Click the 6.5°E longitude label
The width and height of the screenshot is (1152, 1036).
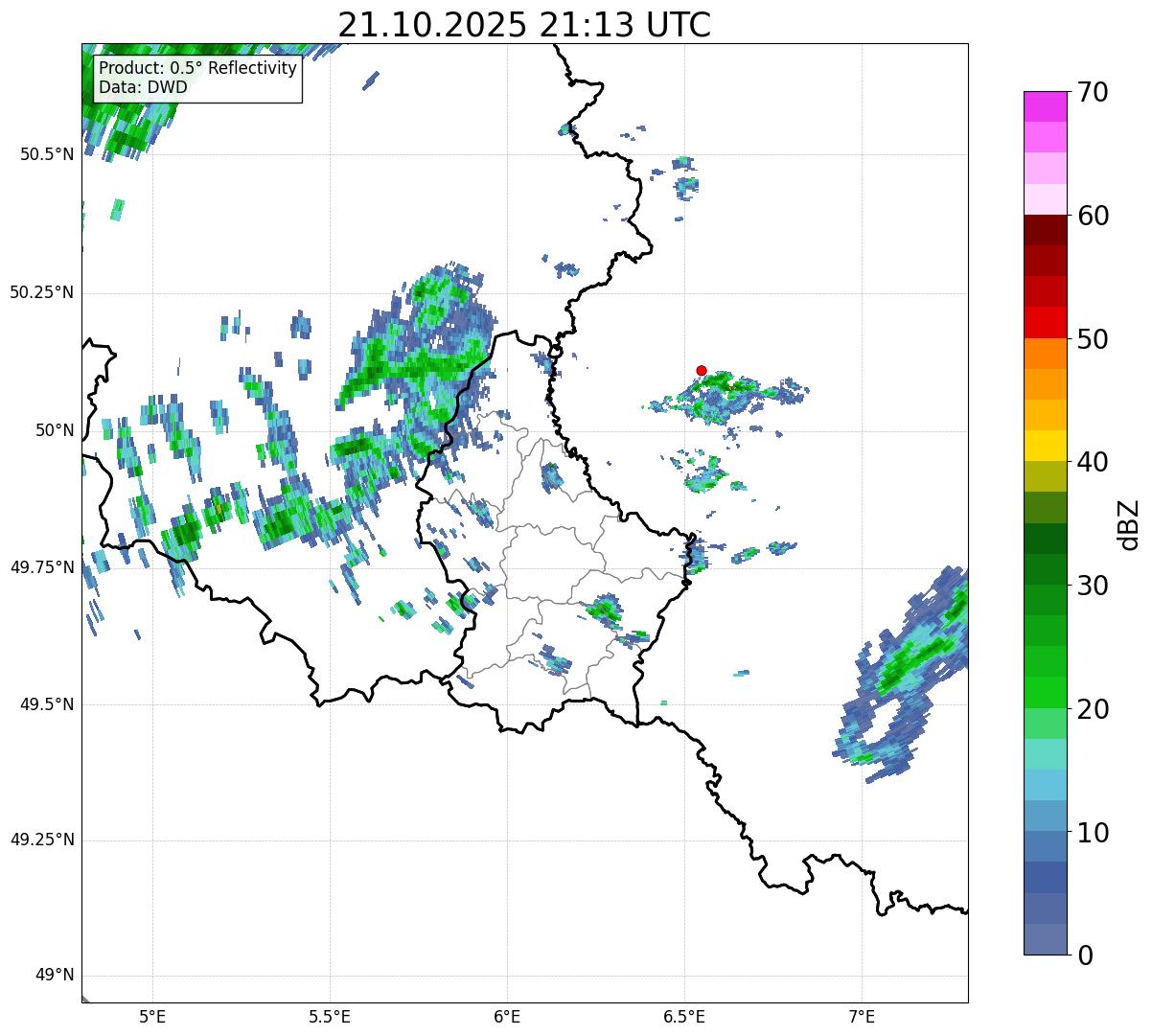[x=684, y=1017]
